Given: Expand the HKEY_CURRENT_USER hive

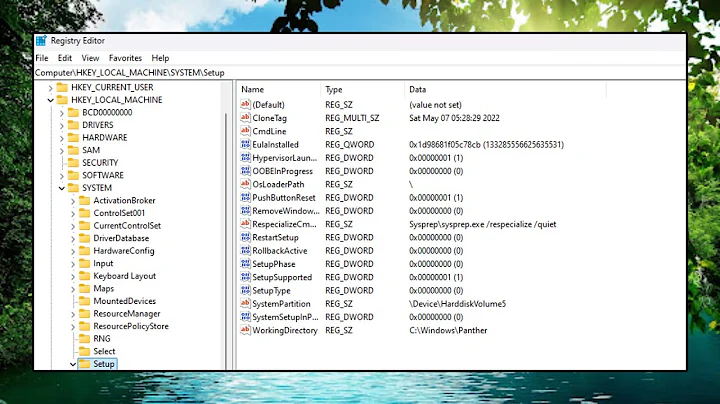Looking at the screenshot, I should point(51,87).
